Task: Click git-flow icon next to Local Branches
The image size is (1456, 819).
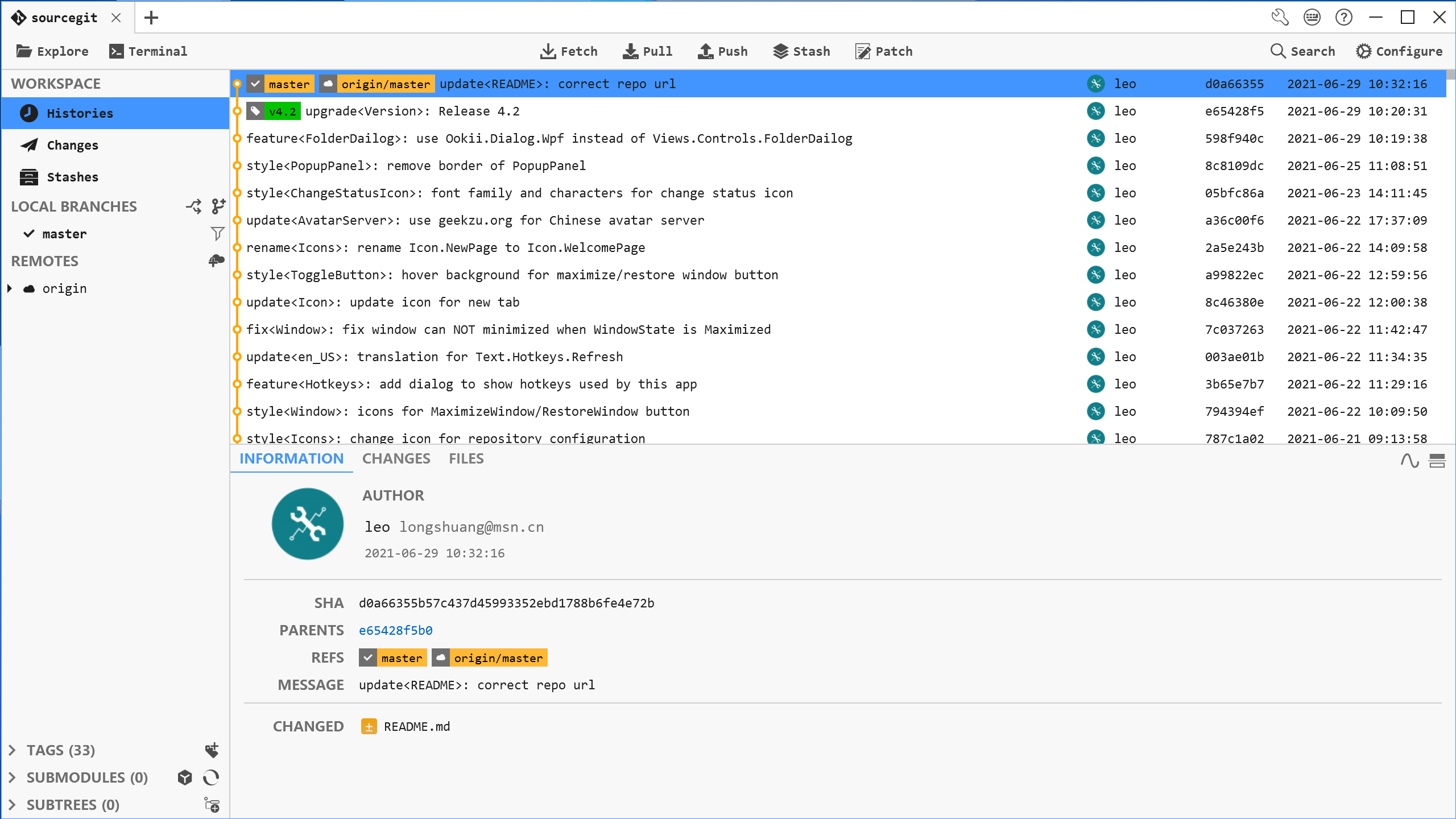Action: click(x=193, y=206)
